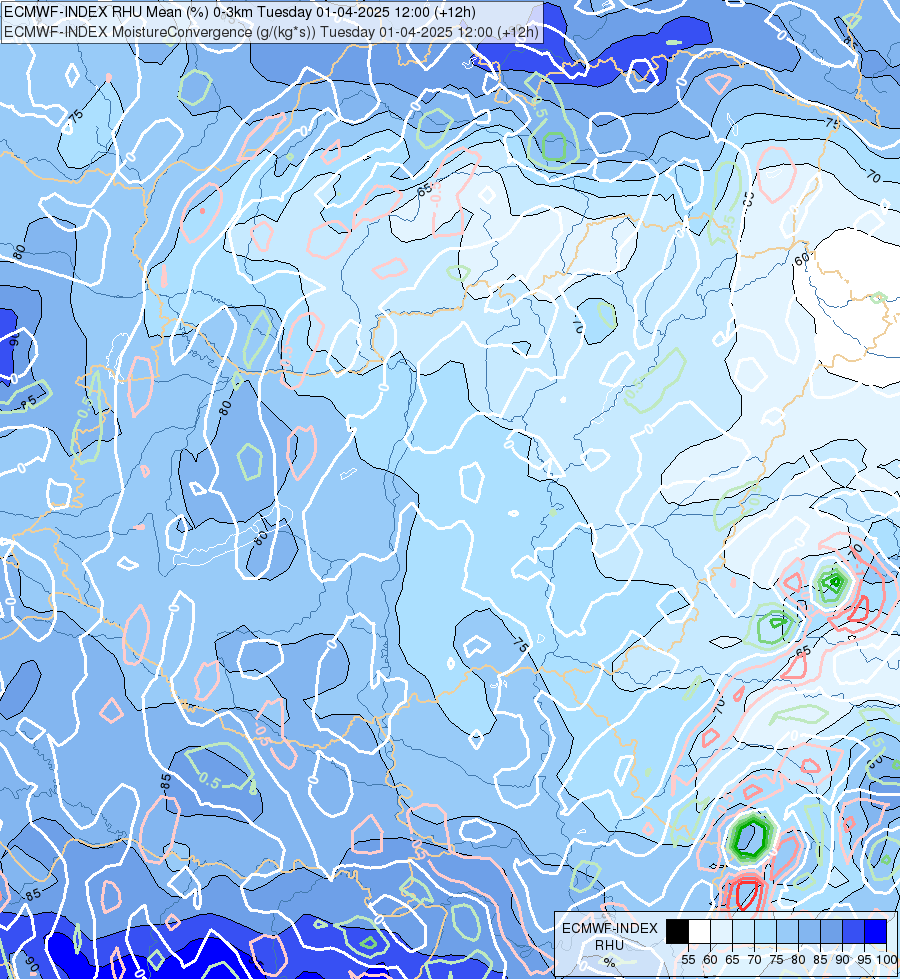
Task: Click the ECMWF-INDEX label in the legend
Action: pyautogui.click(x=610, y=928)
